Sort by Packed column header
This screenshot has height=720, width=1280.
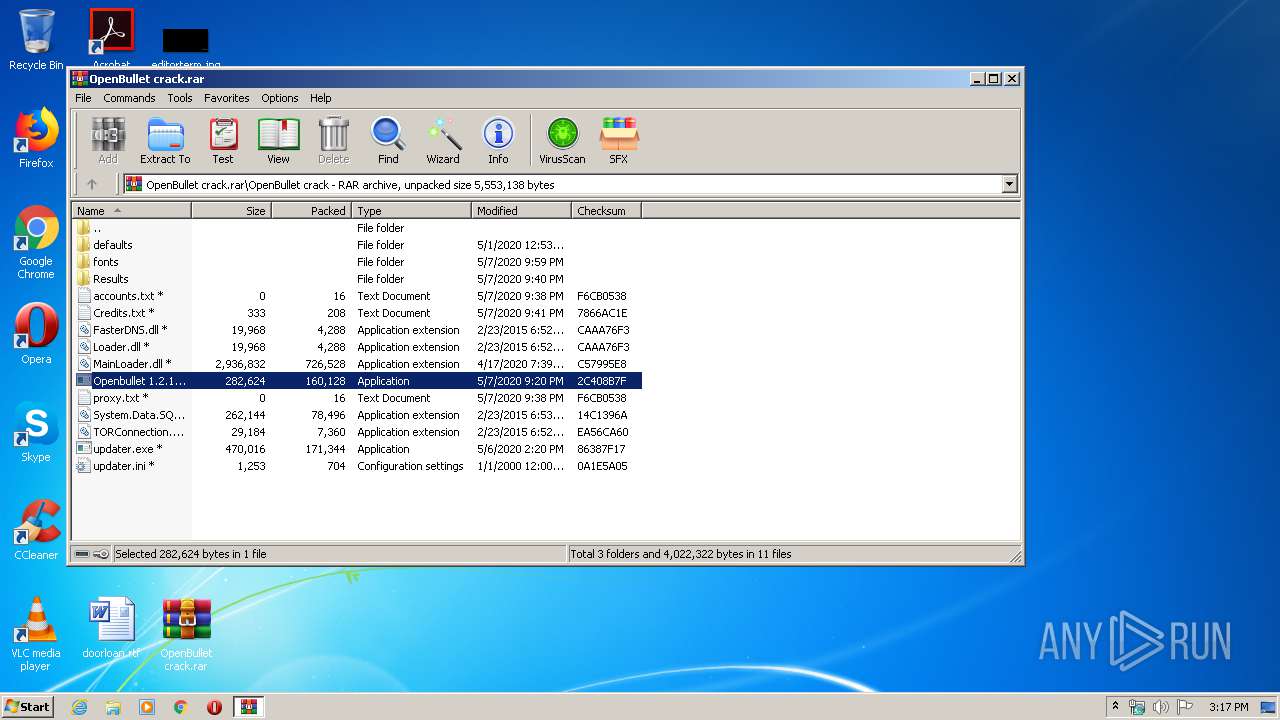pyautogui.click(x=311, y=211)
